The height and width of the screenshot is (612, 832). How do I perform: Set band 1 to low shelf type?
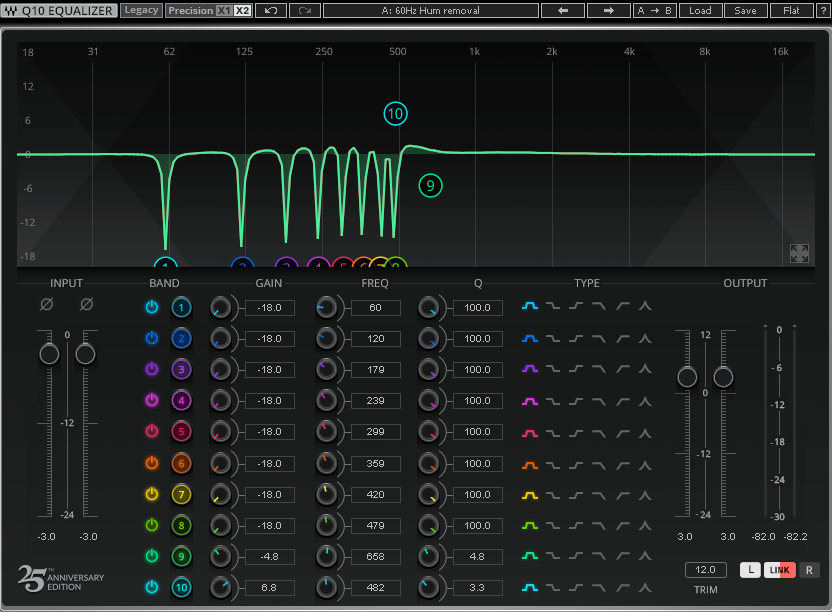(x=553, y=306)
